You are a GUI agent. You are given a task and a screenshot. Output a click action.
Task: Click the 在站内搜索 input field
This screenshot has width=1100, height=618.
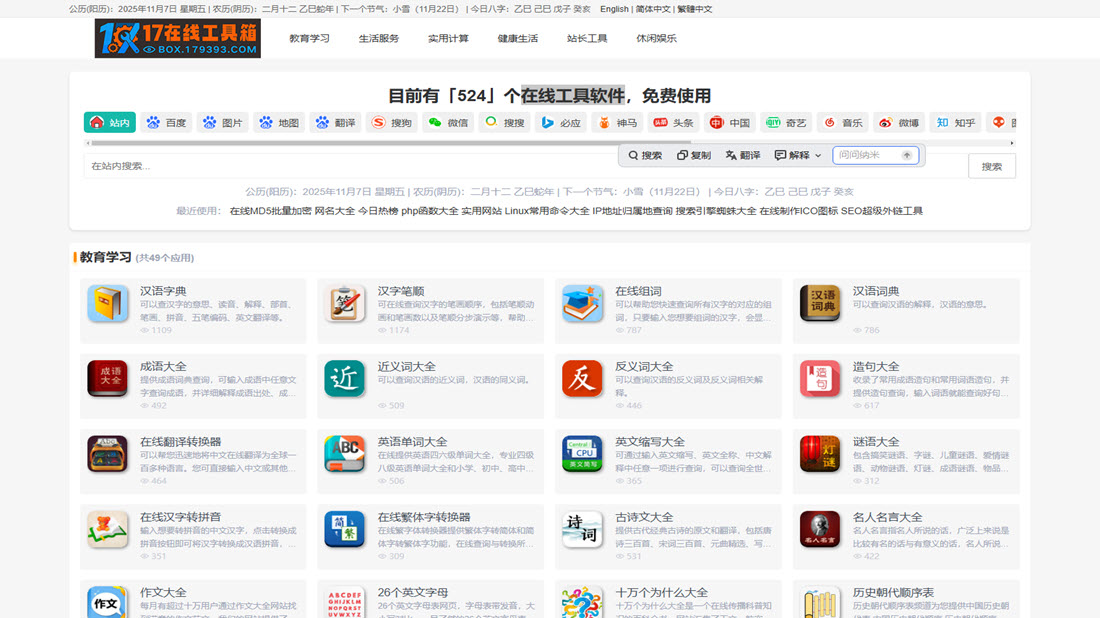tap(350, 167)
